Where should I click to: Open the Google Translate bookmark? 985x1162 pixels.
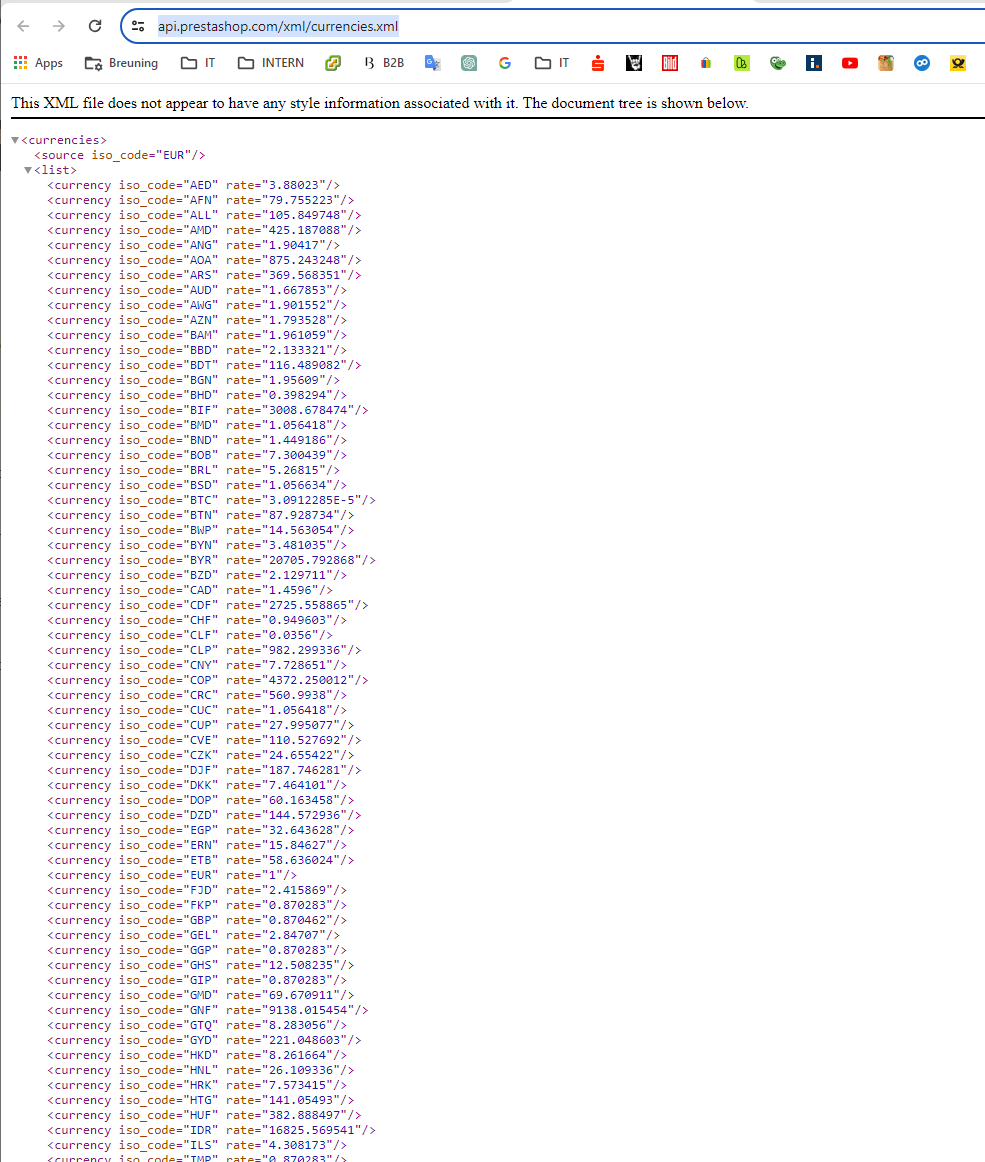pyautogui.click(x=432, y=62)
